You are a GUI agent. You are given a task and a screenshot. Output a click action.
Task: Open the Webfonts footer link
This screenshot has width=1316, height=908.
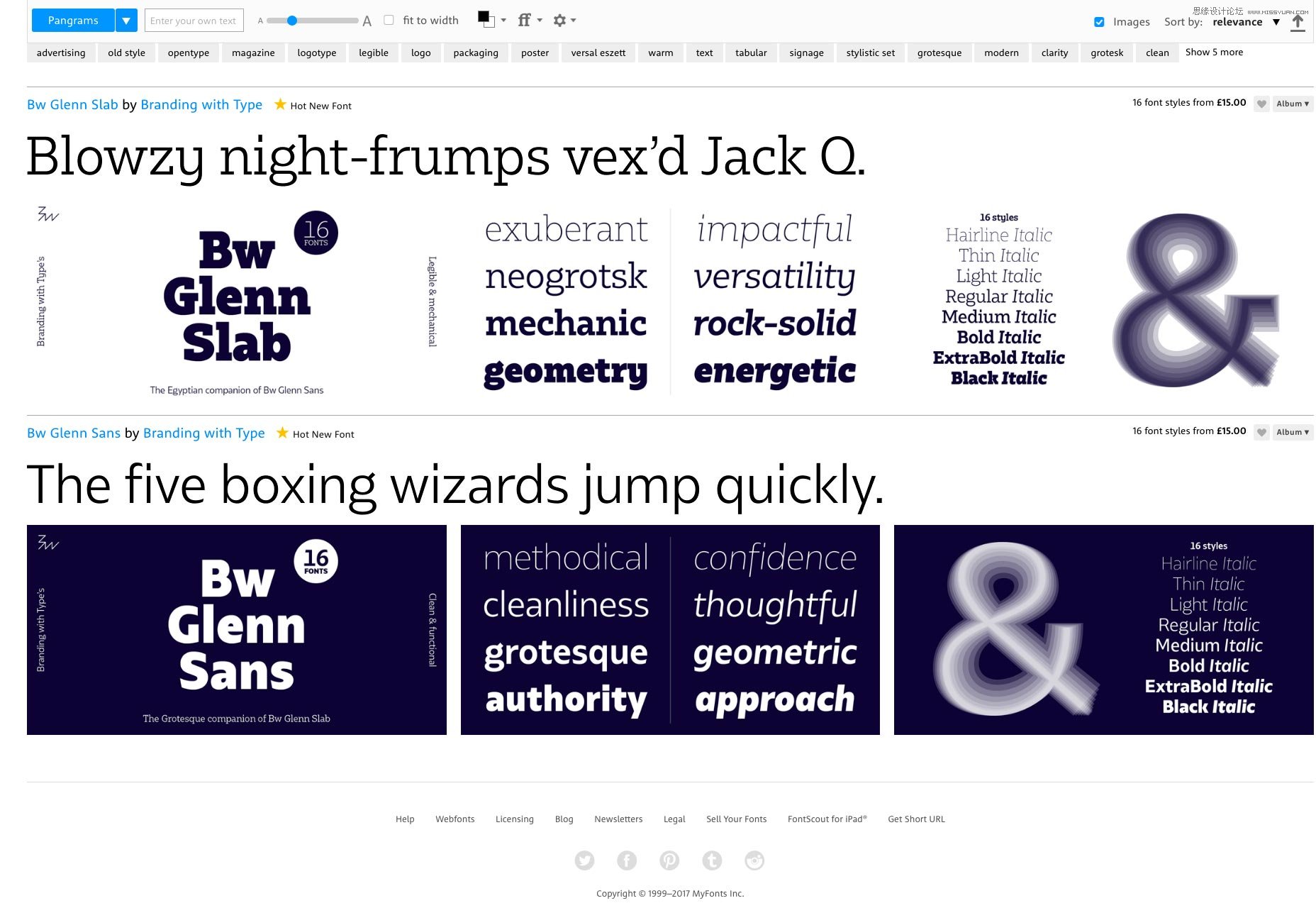[x=455, y=819]
